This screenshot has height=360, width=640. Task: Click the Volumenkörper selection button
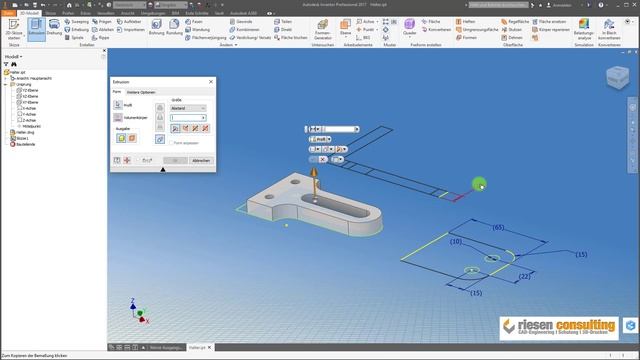[118, 118]
